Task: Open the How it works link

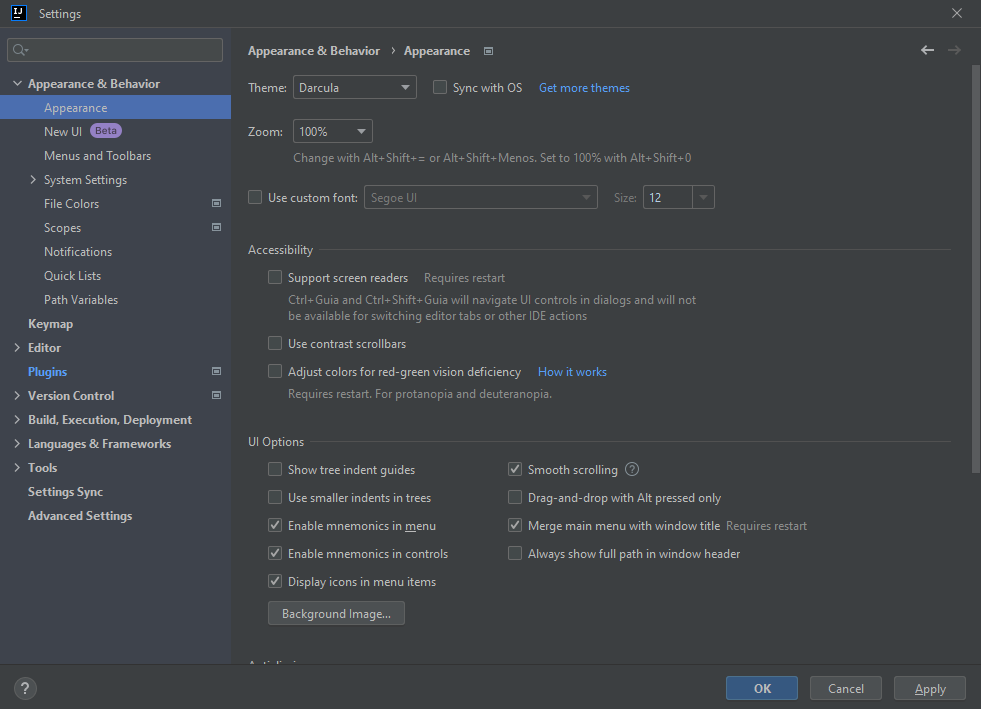Action: [572, 372]
